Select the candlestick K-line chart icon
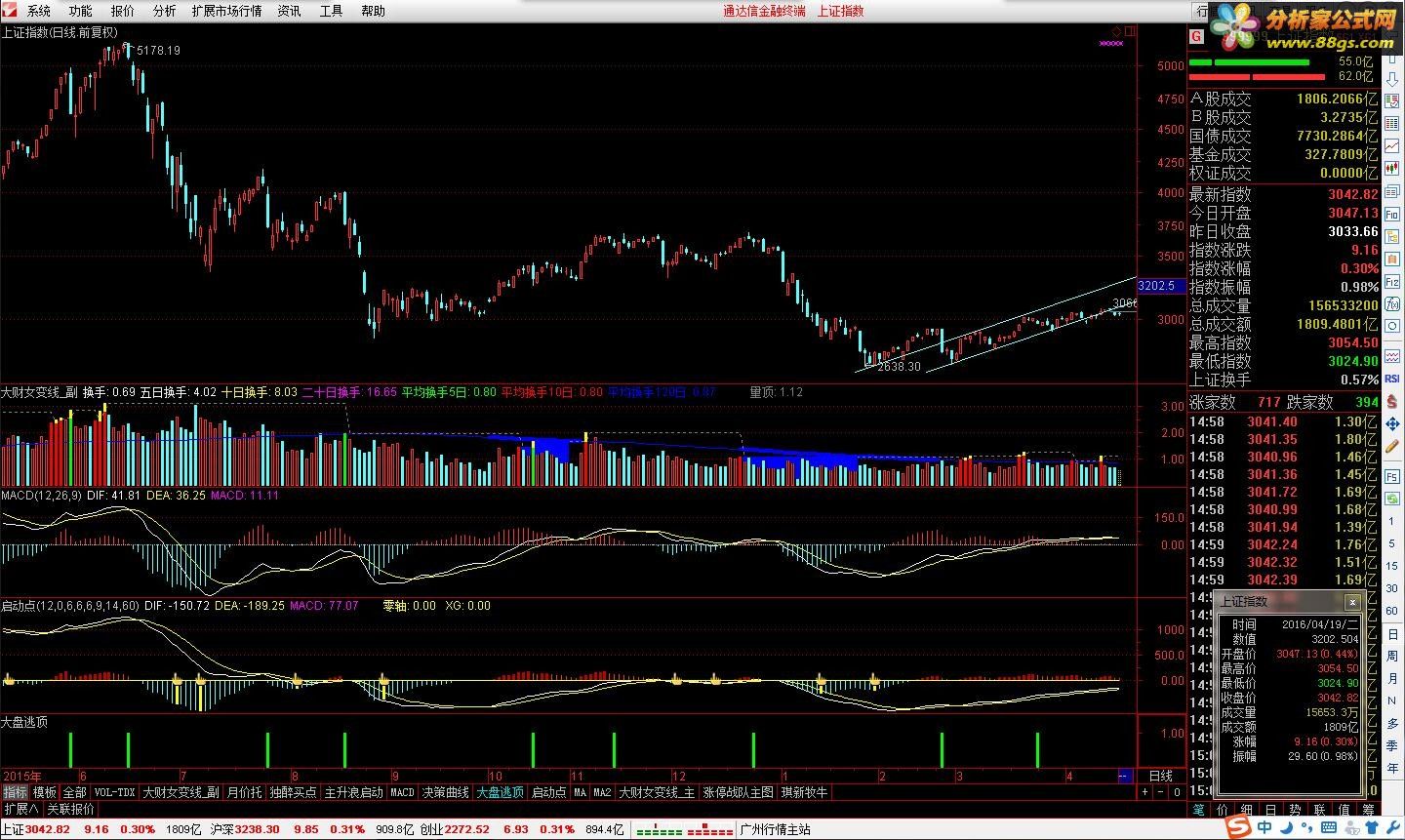 pos(1392,169)
